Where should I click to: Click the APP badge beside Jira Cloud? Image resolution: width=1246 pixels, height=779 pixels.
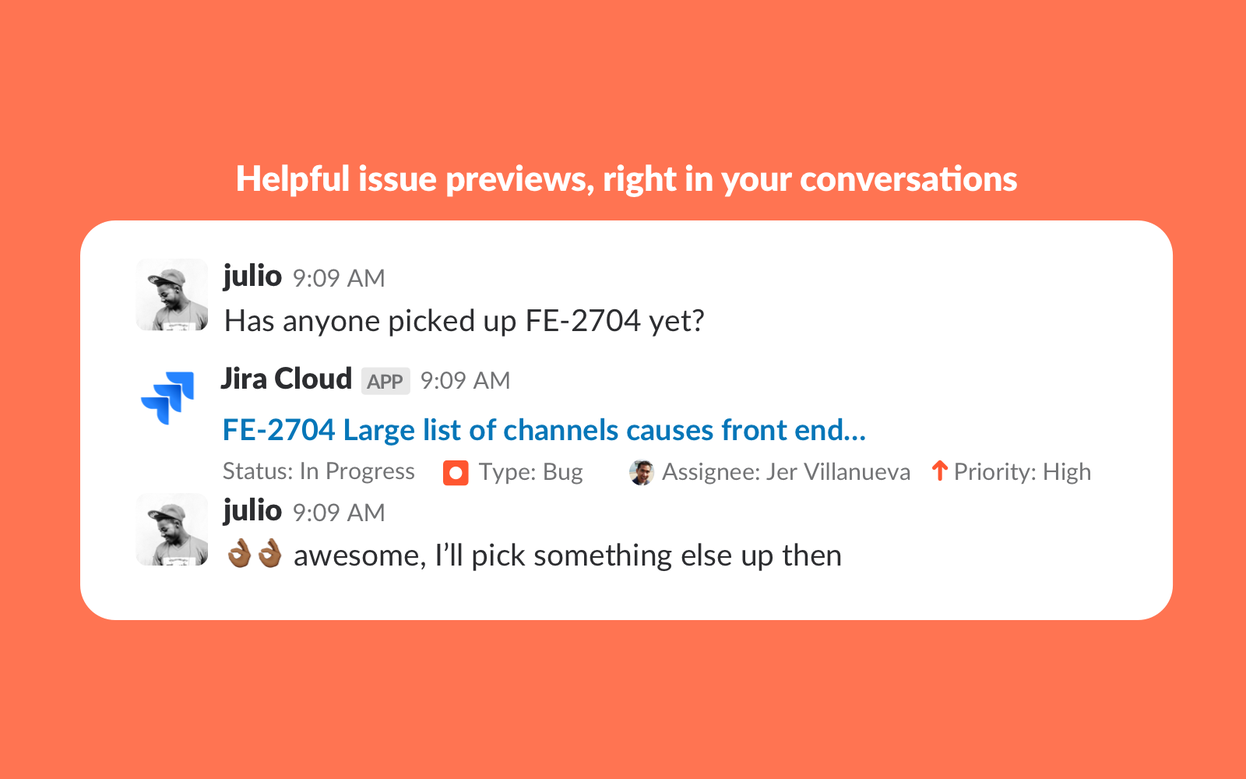click(385, 381)
